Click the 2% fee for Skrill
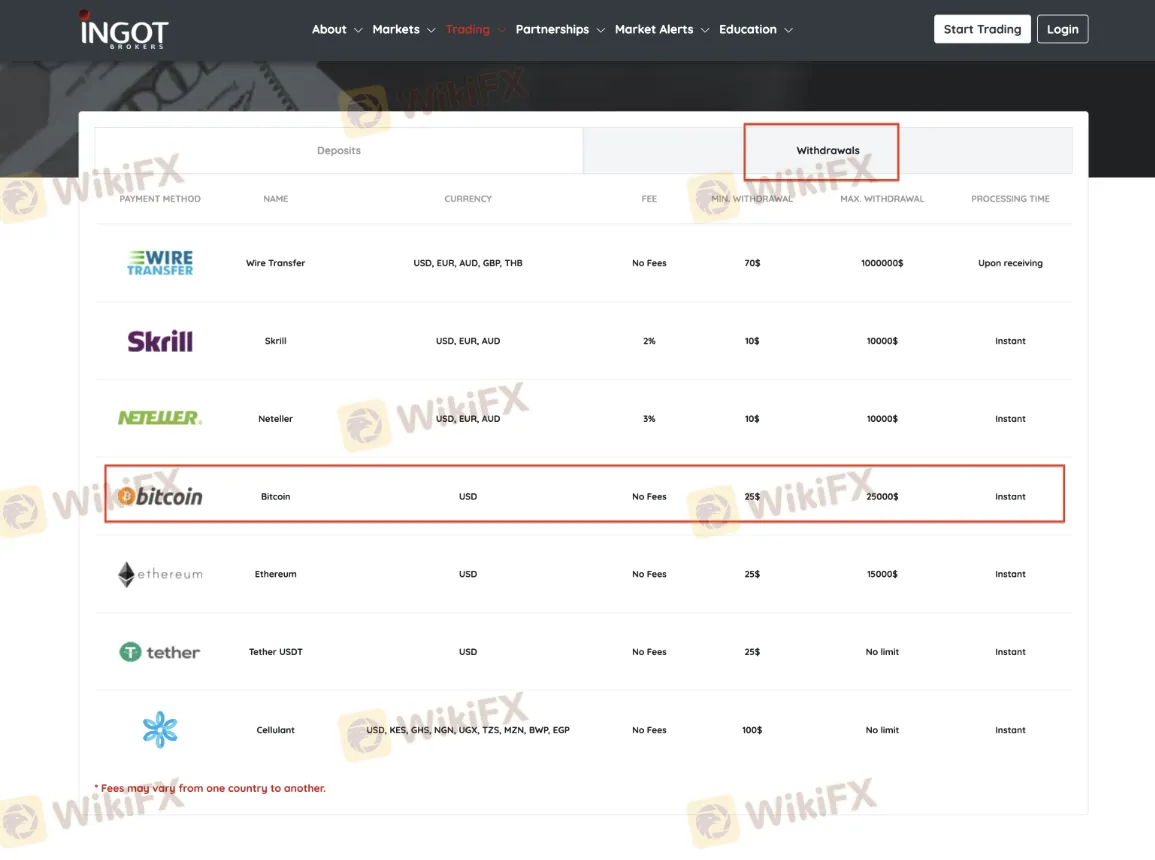Viewport: 1155px width, 860px height. point(649,341)
